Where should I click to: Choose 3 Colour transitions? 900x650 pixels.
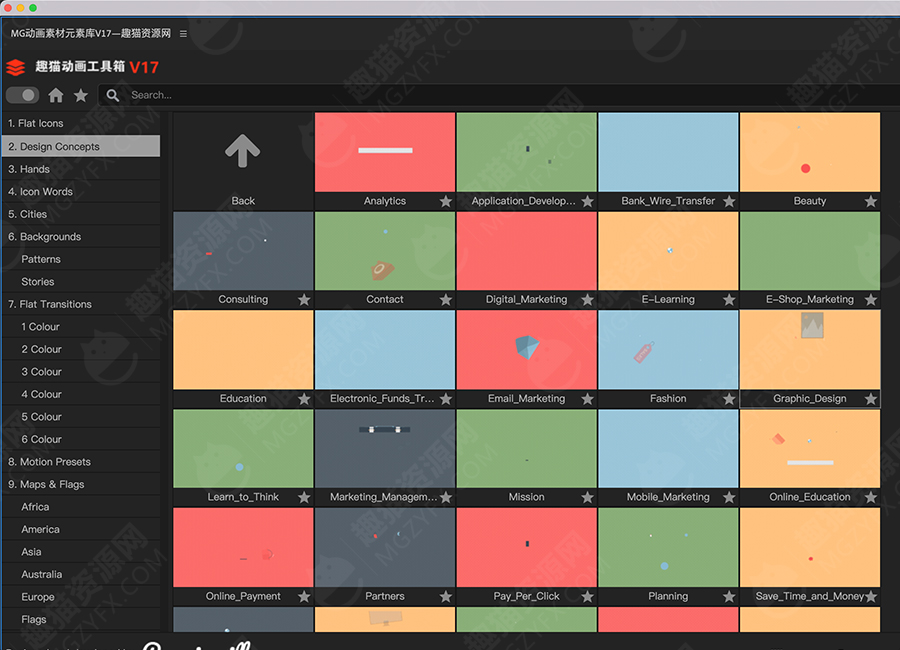click(x=81, y=372)
